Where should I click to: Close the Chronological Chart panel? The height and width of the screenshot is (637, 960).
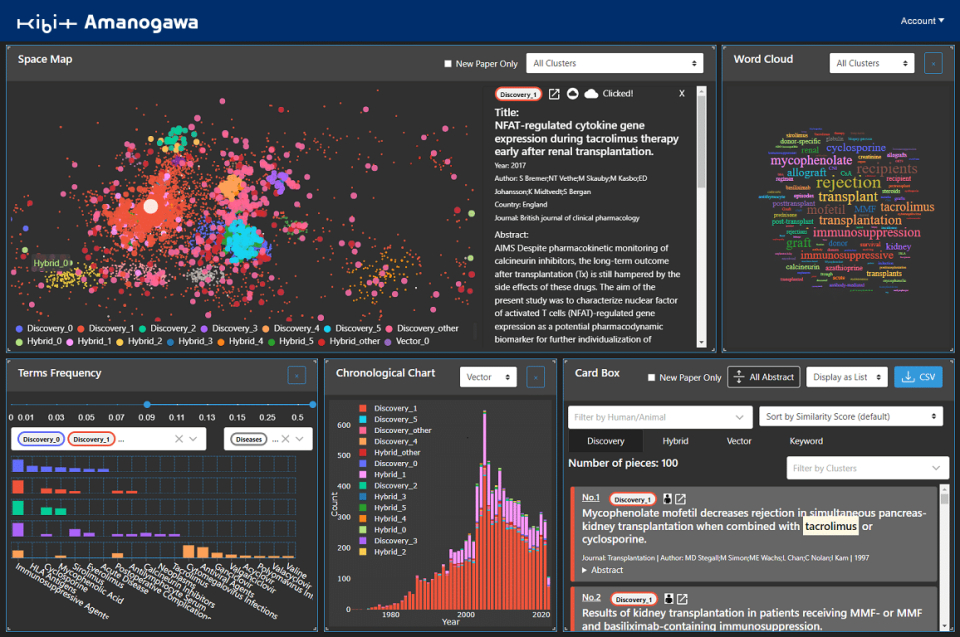[536, 377]
